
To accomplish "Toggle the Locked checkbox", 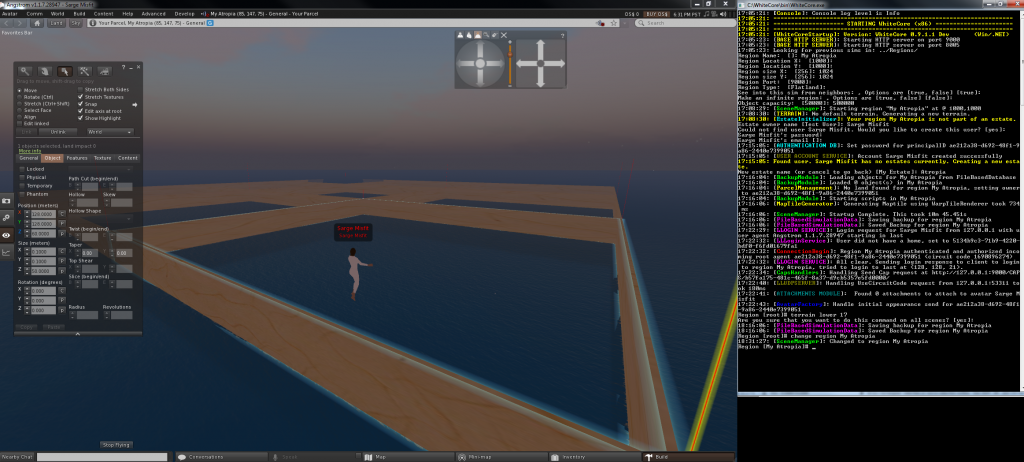I will [x=22, y=169].
